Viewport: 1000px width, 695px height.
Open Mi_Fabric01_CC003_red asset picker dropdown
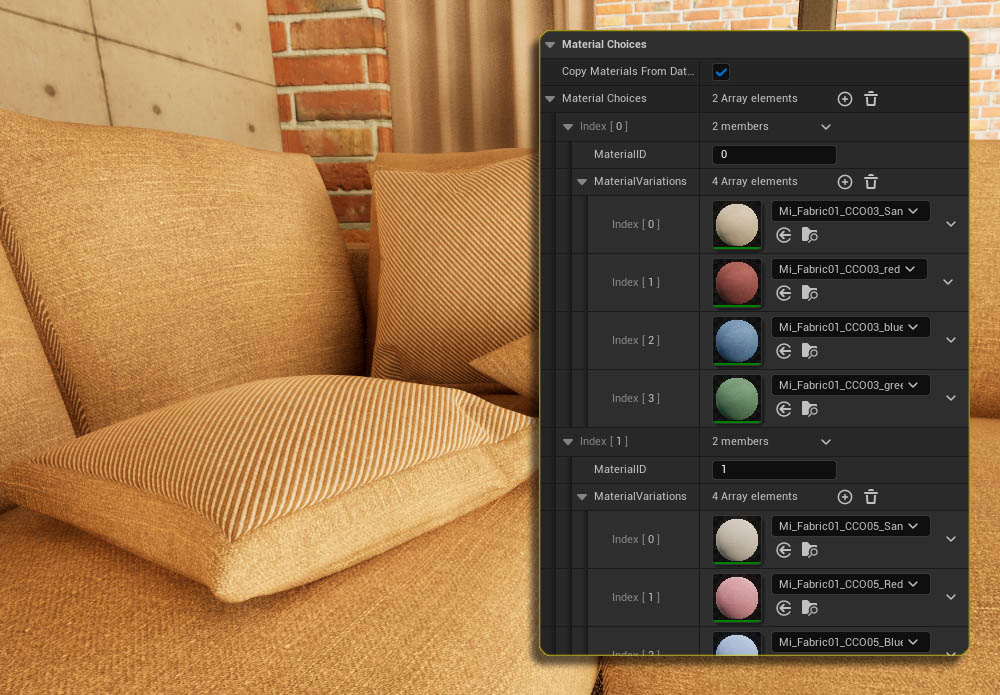pos(849,269)
